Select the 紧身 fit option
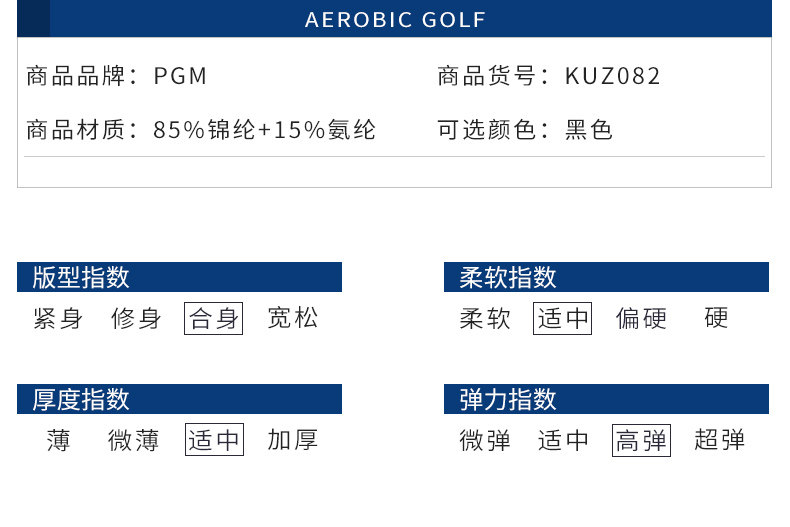 pyautogui.click(x=58, y=319)
